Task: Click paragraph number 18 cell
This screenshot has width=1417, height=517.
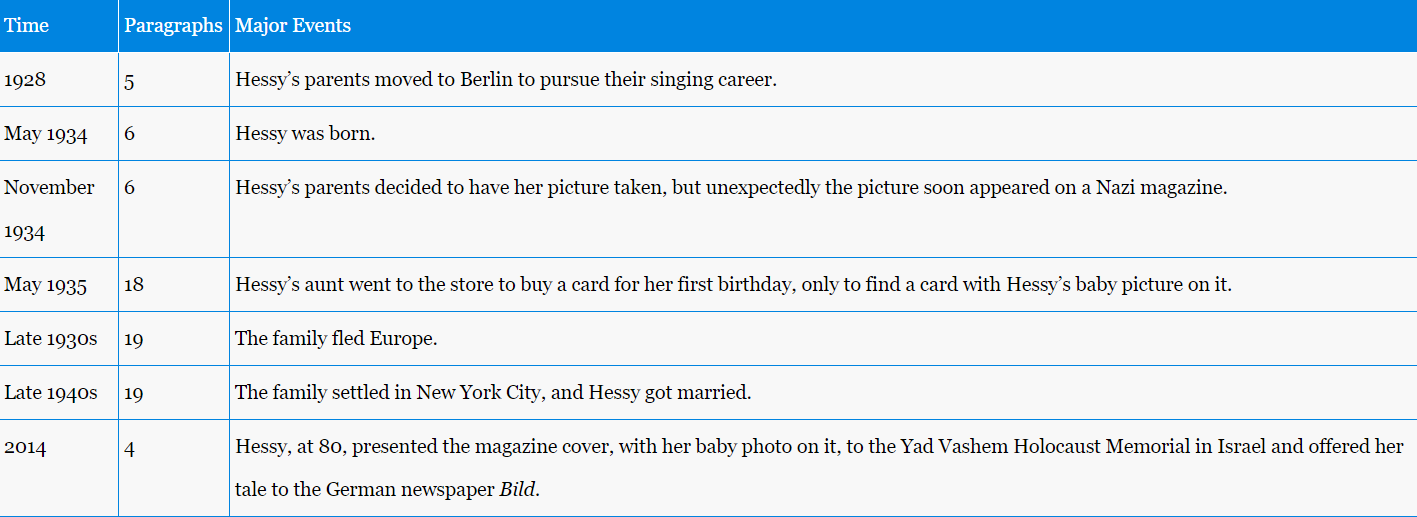Action: click(134, 285)
